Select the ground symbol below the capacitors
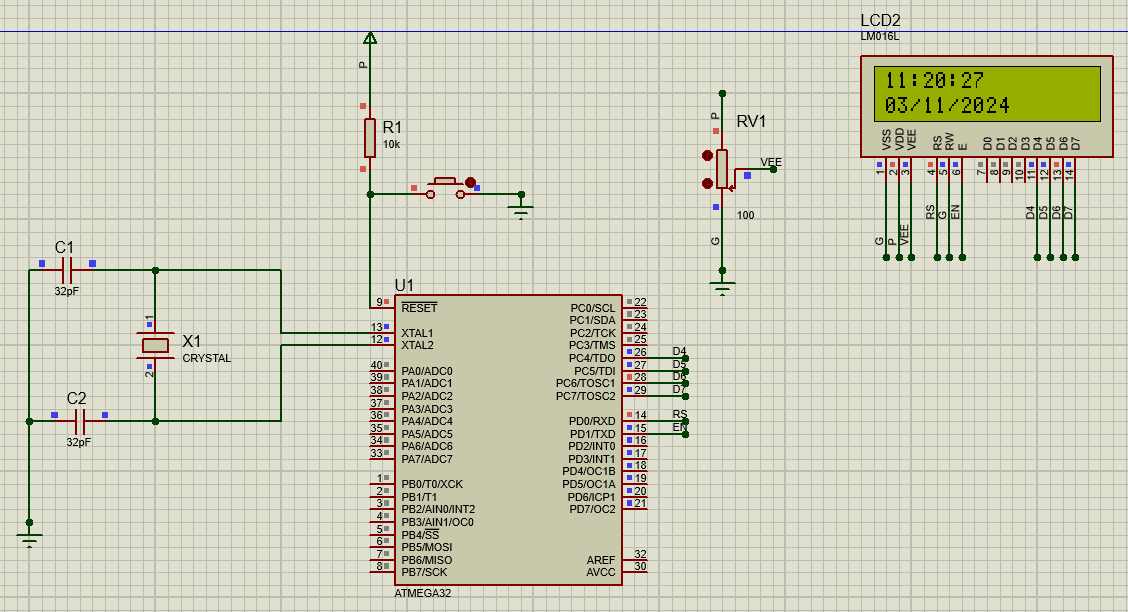 (29, 540)
